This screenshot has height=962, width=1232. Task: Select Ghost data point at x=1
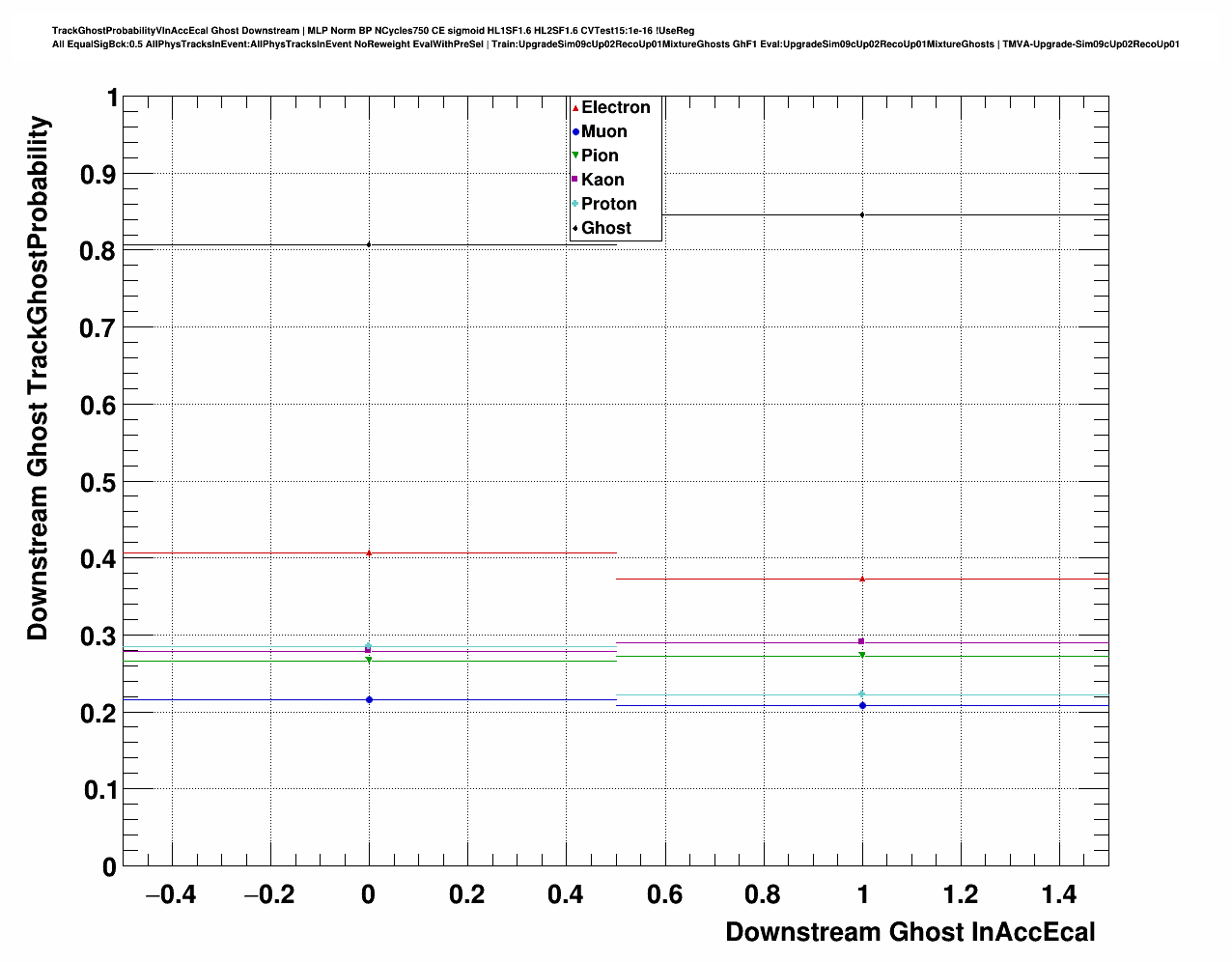862,214
